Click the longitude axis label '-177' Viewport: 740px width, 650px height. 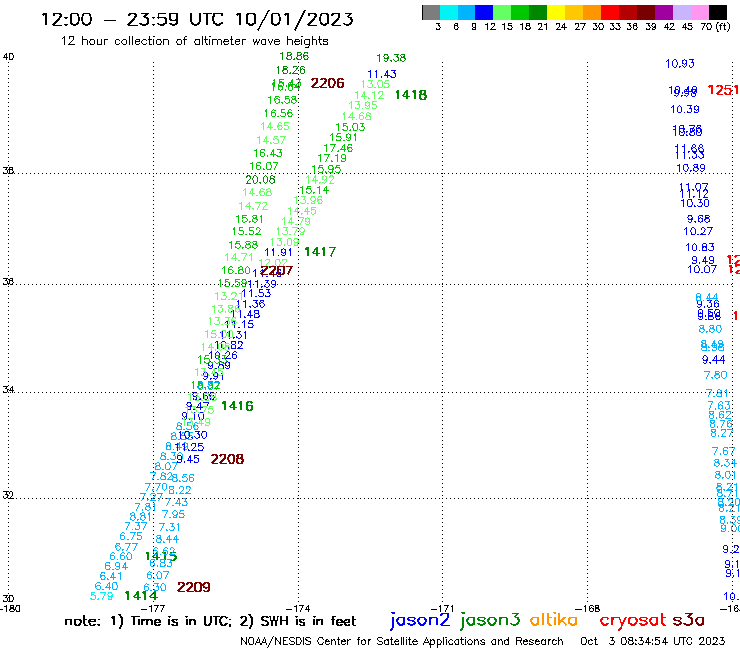(153, 609)
